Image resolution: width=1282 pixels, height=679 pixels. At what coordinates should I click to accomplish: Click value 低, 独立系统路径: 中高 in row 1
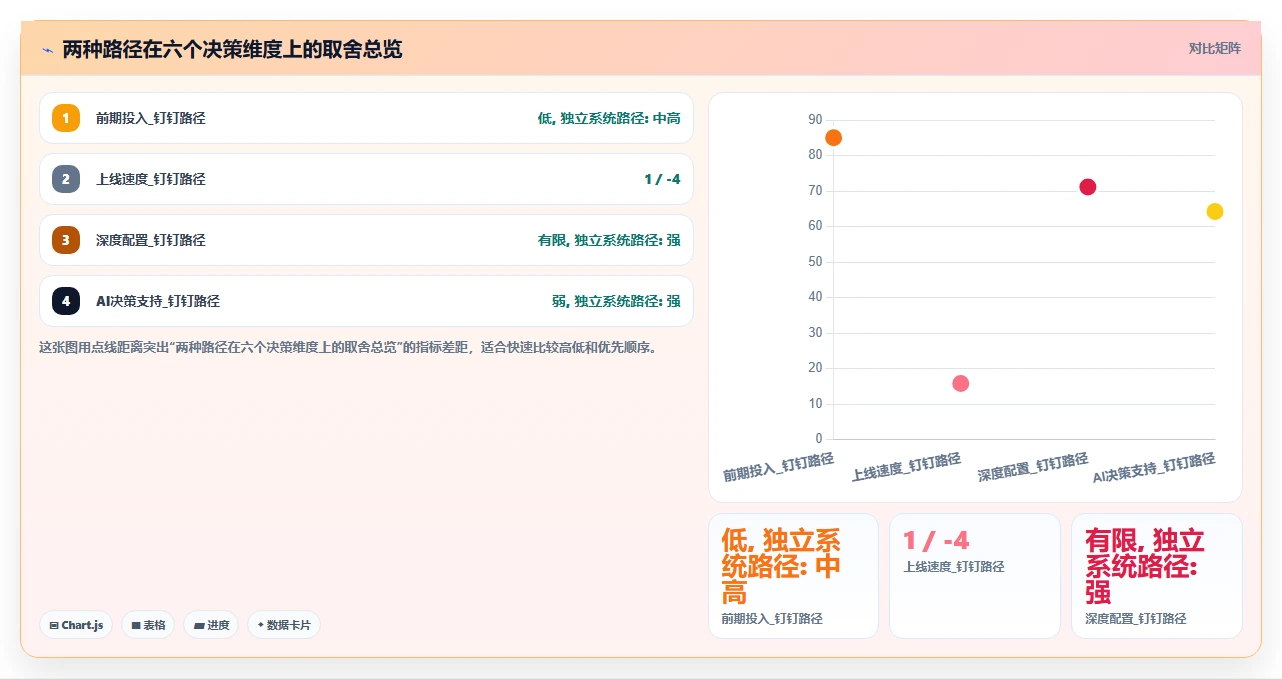[609, 118]
